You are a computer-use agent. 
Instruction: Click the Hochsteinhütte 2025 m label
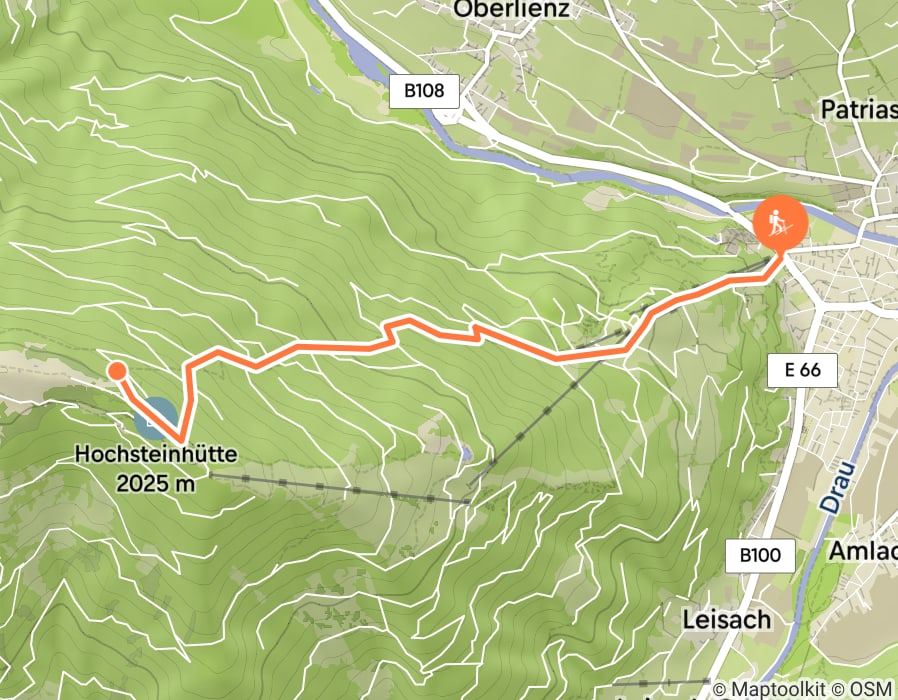156,469
